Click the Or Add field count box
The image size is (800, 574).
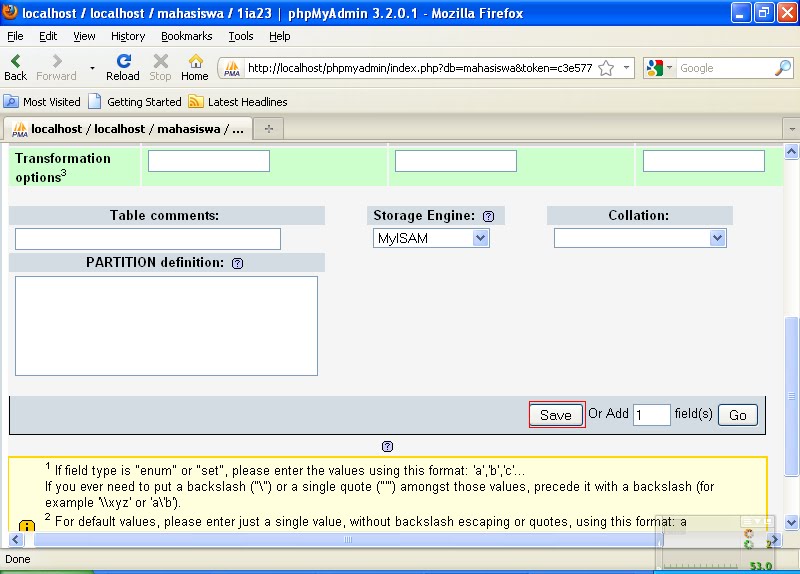652,415
